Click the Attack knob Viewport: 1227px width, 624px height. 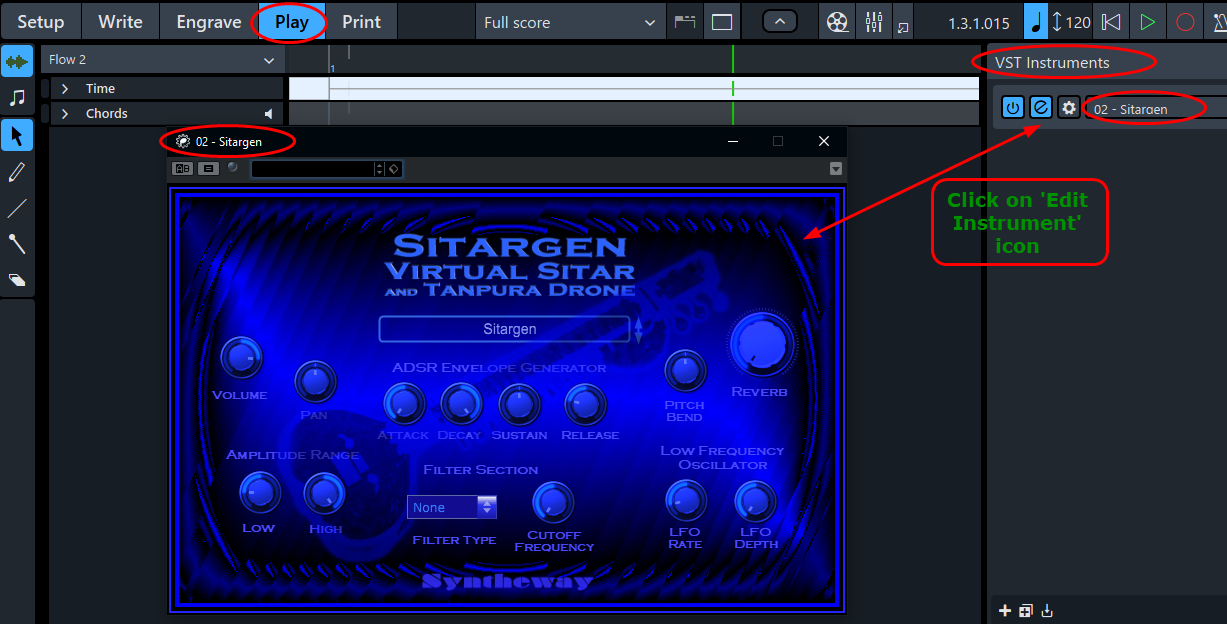(403, 404)
